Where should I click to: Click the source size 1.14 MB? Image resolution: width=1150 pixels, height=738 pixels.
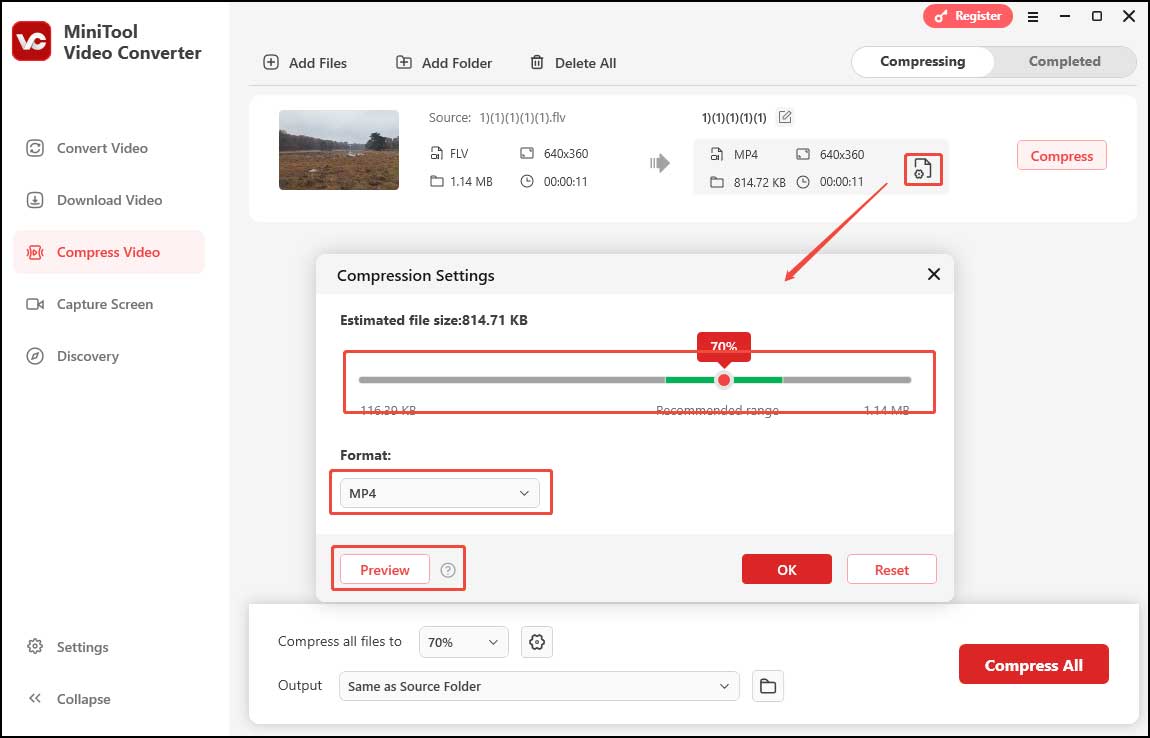[471, 182]
